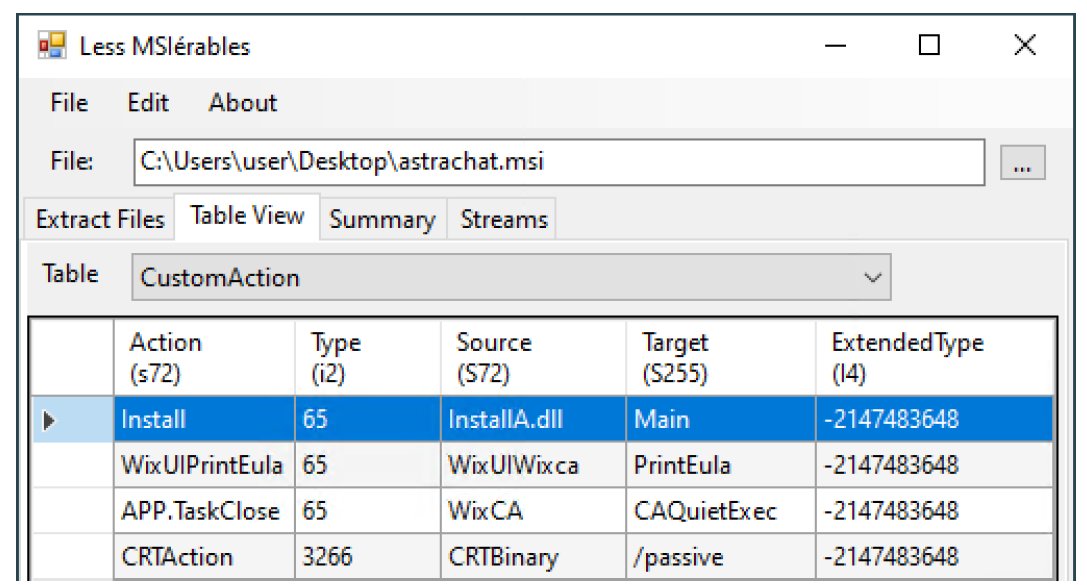Switch to the Streams tab

504,220
